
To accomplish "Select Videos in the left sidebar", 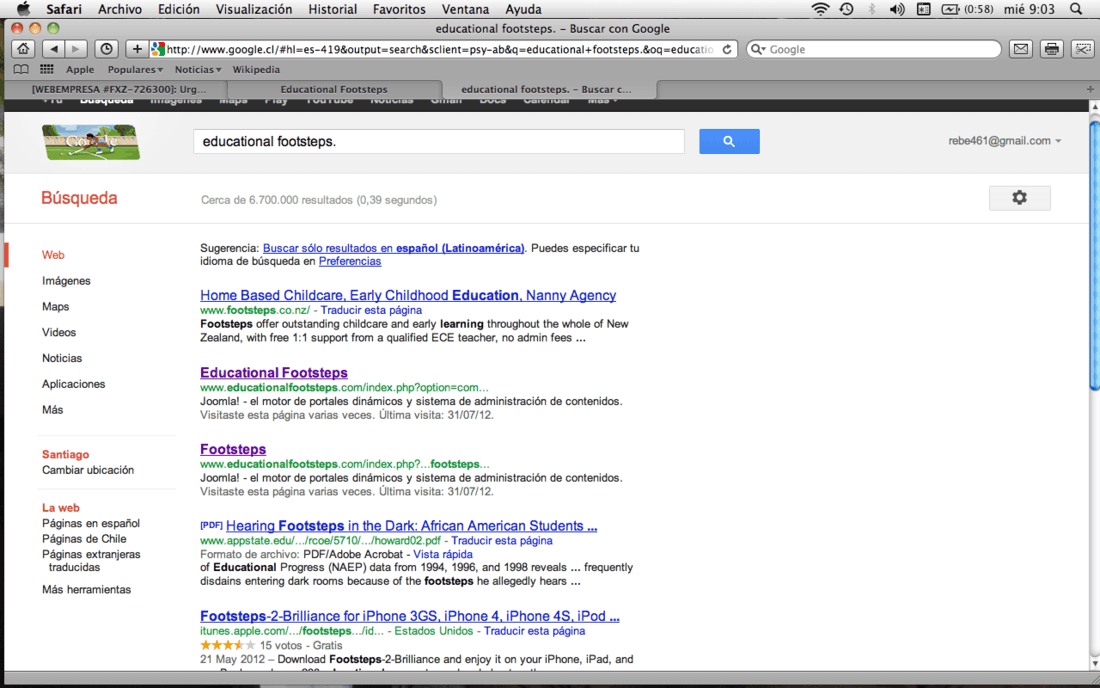I will [x=59, y=332].
